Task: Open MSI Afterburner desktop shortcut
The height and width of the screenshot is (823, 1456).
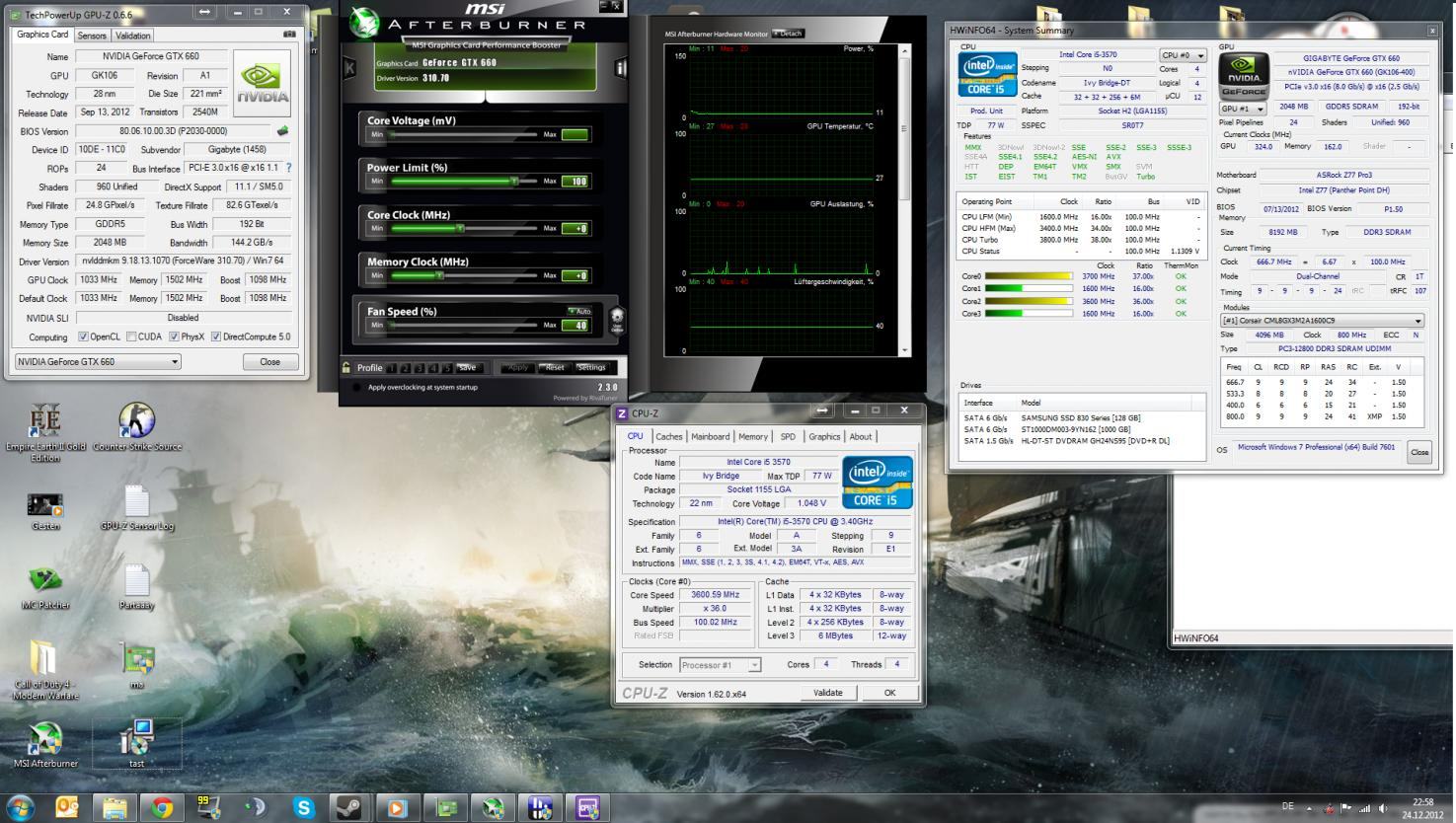Action: click(45, 745)
